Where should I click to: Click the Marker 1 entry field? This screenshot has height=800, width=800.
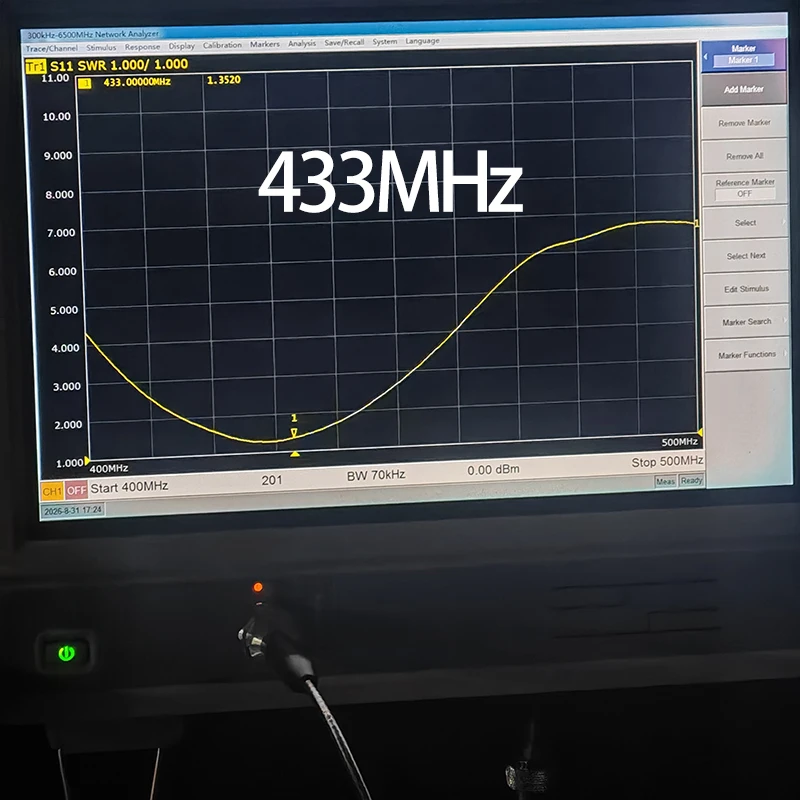[x=743, y=60]
